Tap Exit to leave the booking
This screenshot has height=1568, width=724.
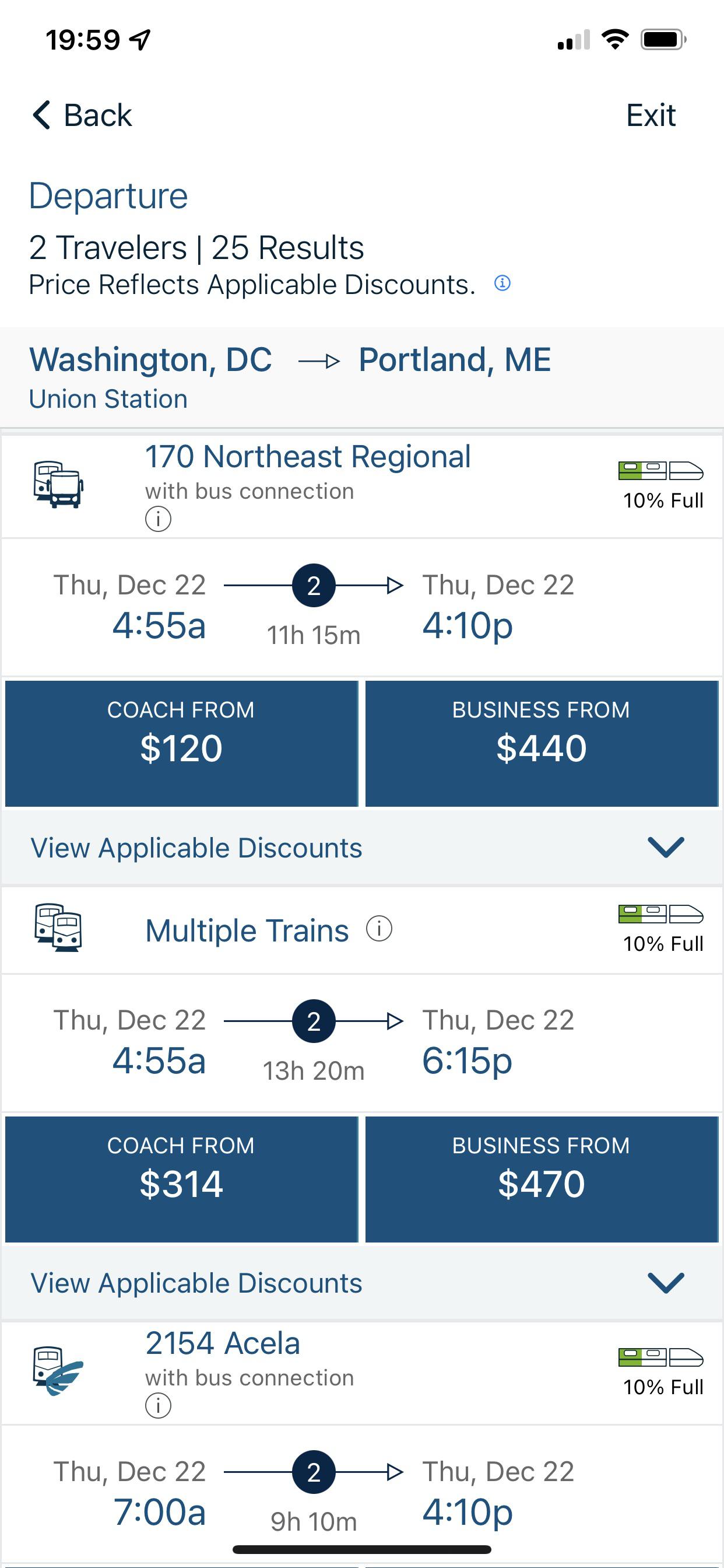point(651,115)
